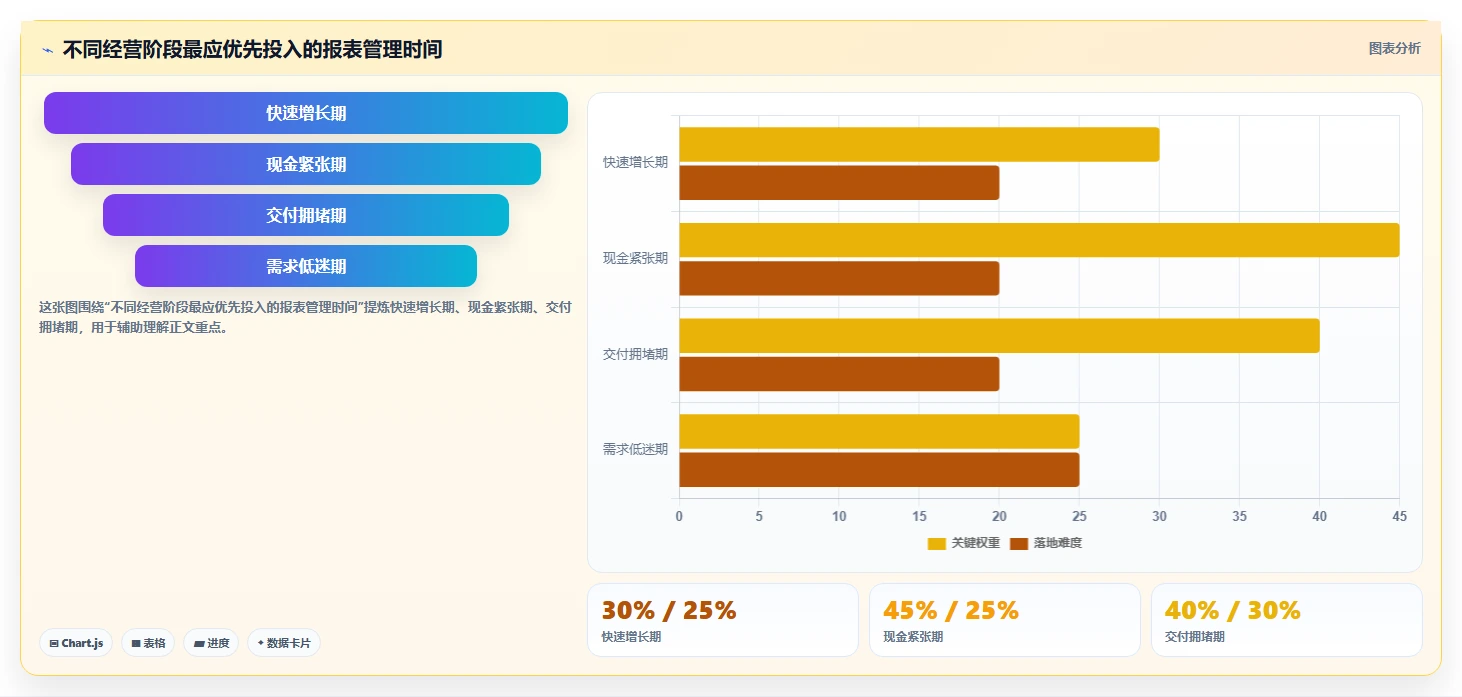Select the 交付拥堵期 funnel stage
1462x697 pixels.
click(306, 215)
